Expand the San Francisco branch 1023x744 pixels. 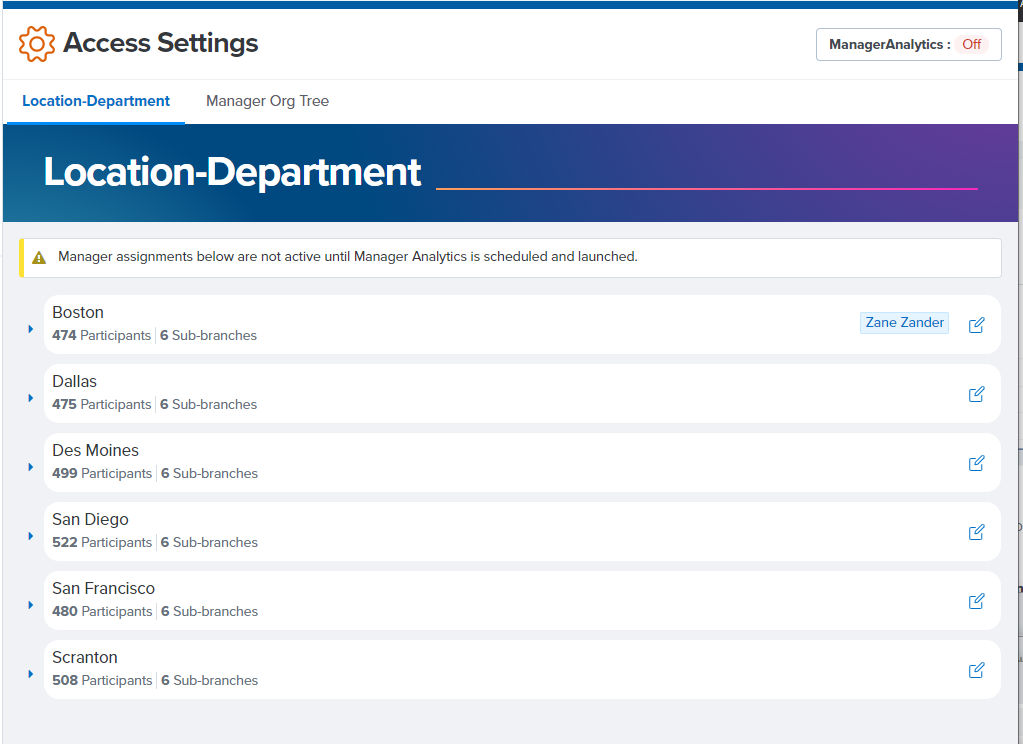click(31, 605)
